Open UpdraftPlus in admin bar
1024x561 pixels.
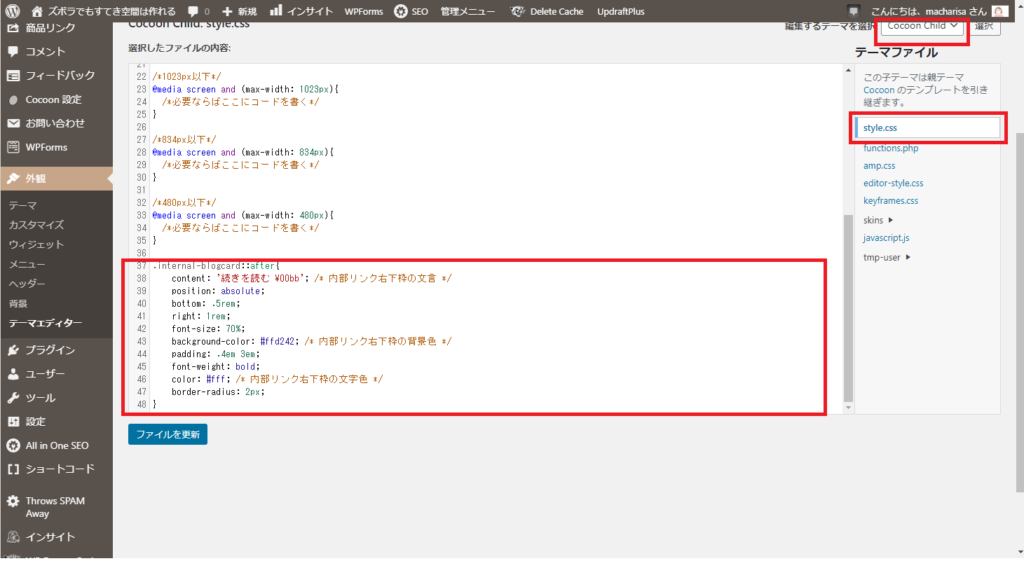(620, 11)
